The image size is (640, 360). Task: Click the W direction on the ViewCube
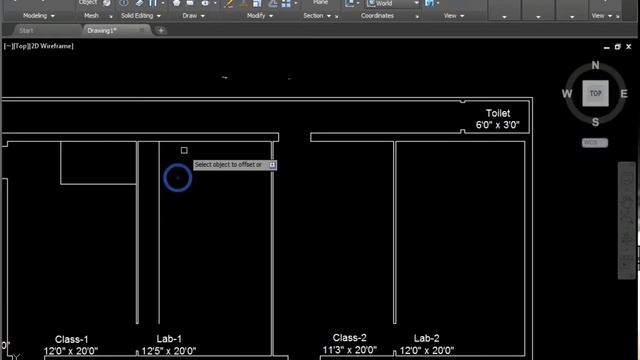(567, 93)
